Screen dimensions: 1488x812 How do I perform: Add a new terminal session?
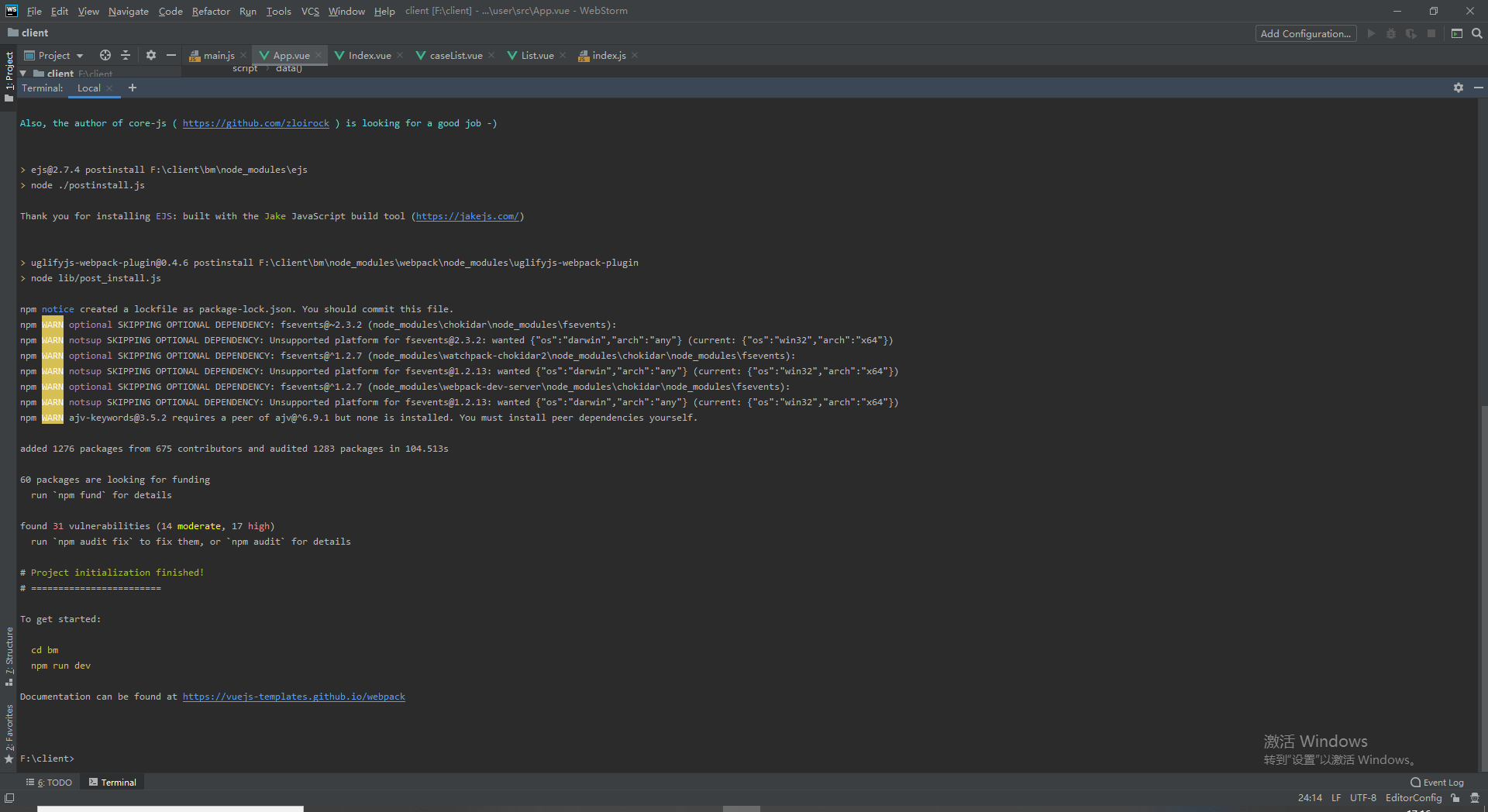coord(133,88)
